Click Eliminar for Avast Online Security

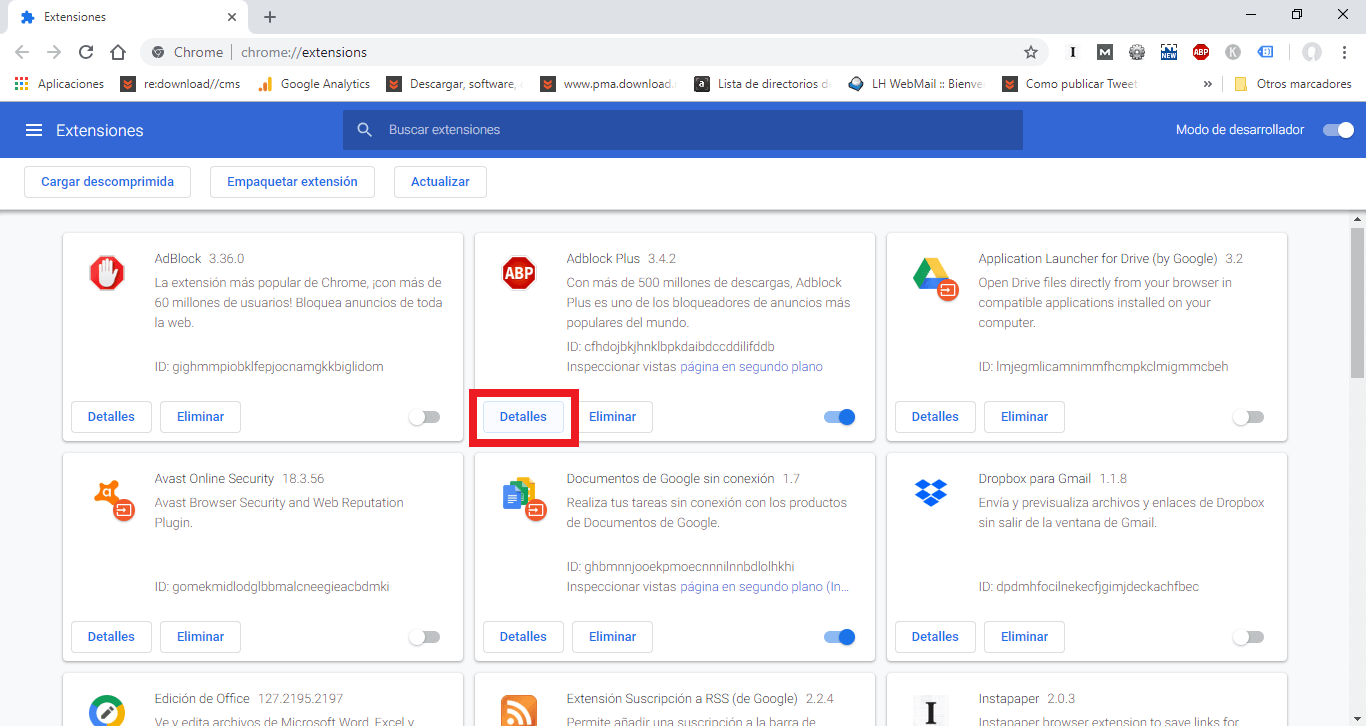[201, 637]
